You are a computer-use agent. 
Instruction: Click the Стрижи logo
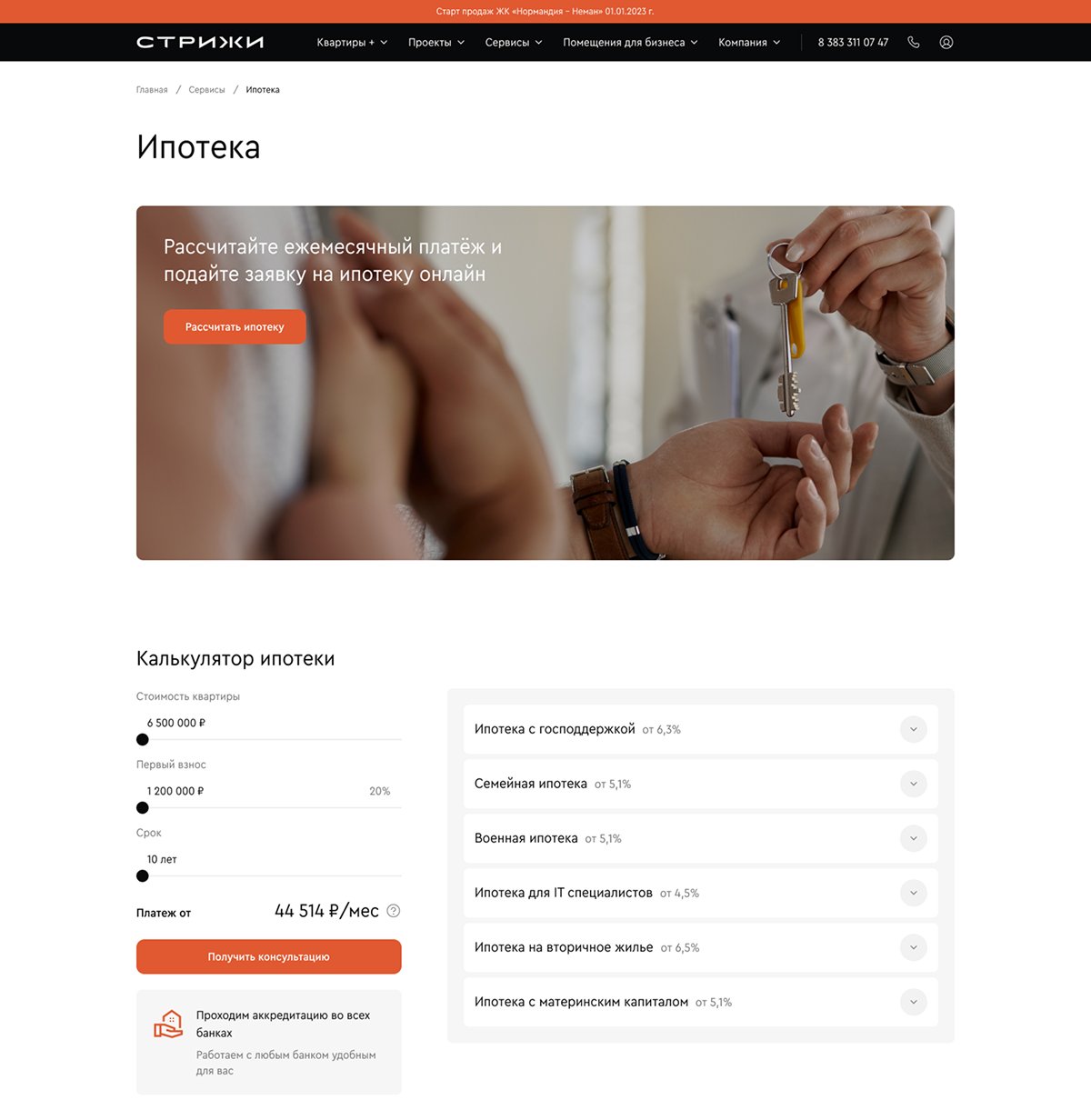(200, 42)
